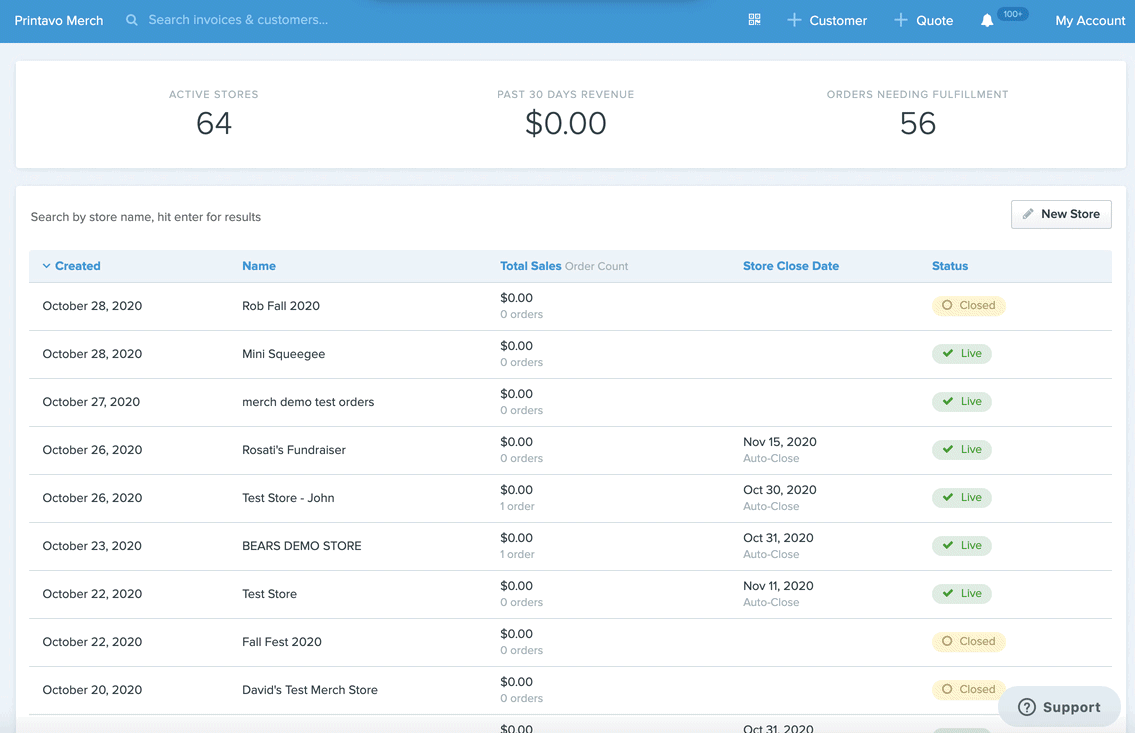1135x733 pixels.
Task: Open the Rob Fall 2020 store
Action: [x=281, y=306]
